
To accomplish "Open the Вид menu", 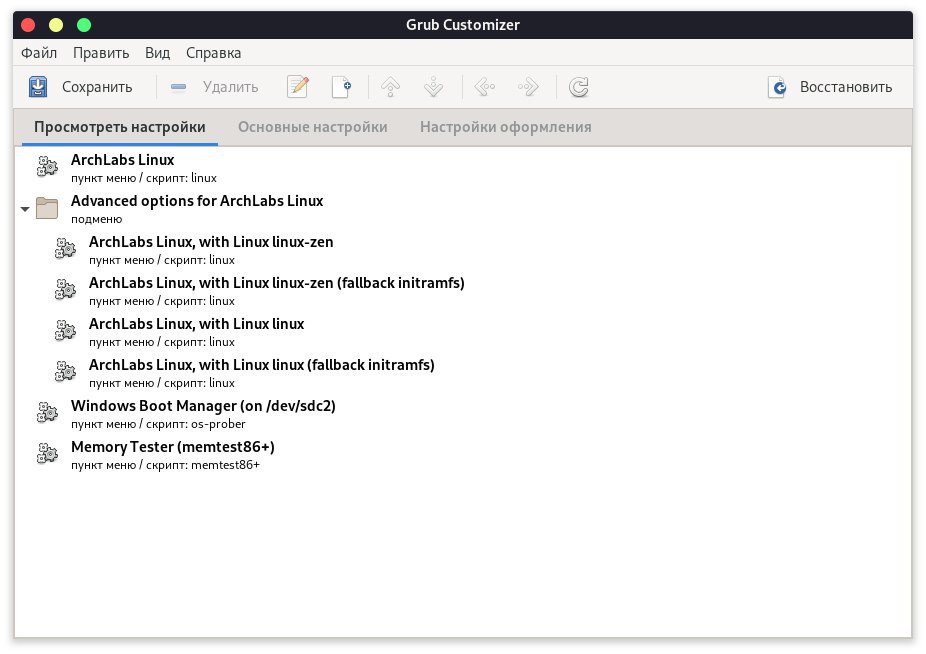I will click(158, 53).
